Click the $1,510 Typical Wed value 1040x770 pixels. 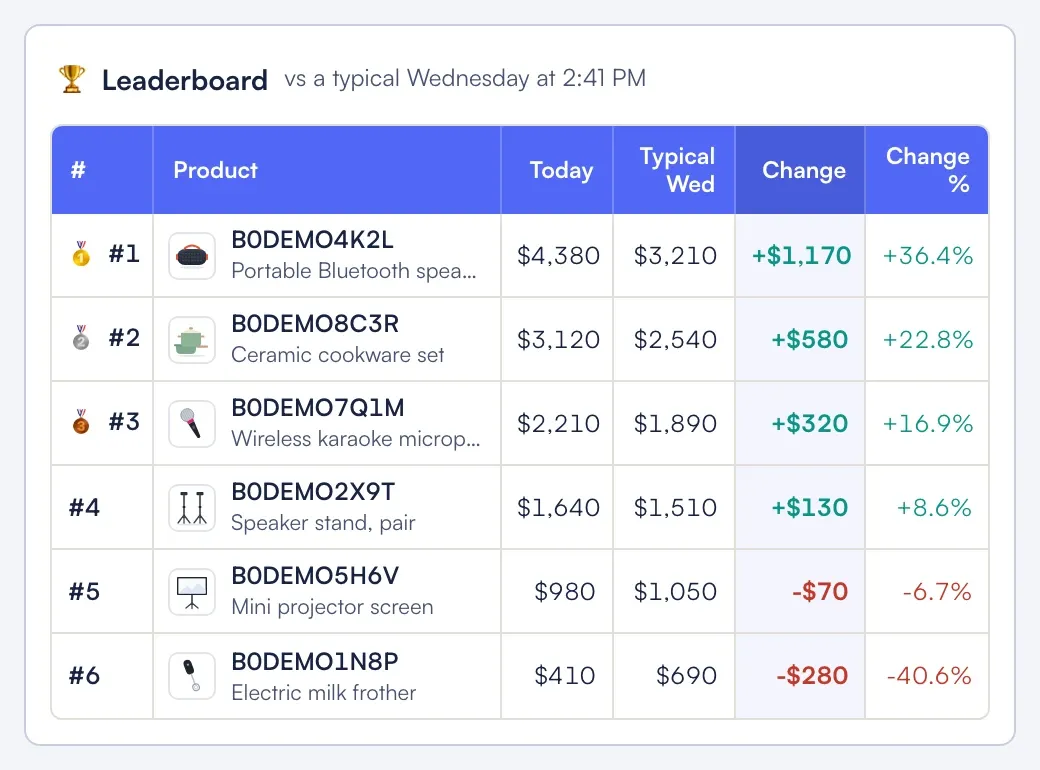[x=675, y=508]
